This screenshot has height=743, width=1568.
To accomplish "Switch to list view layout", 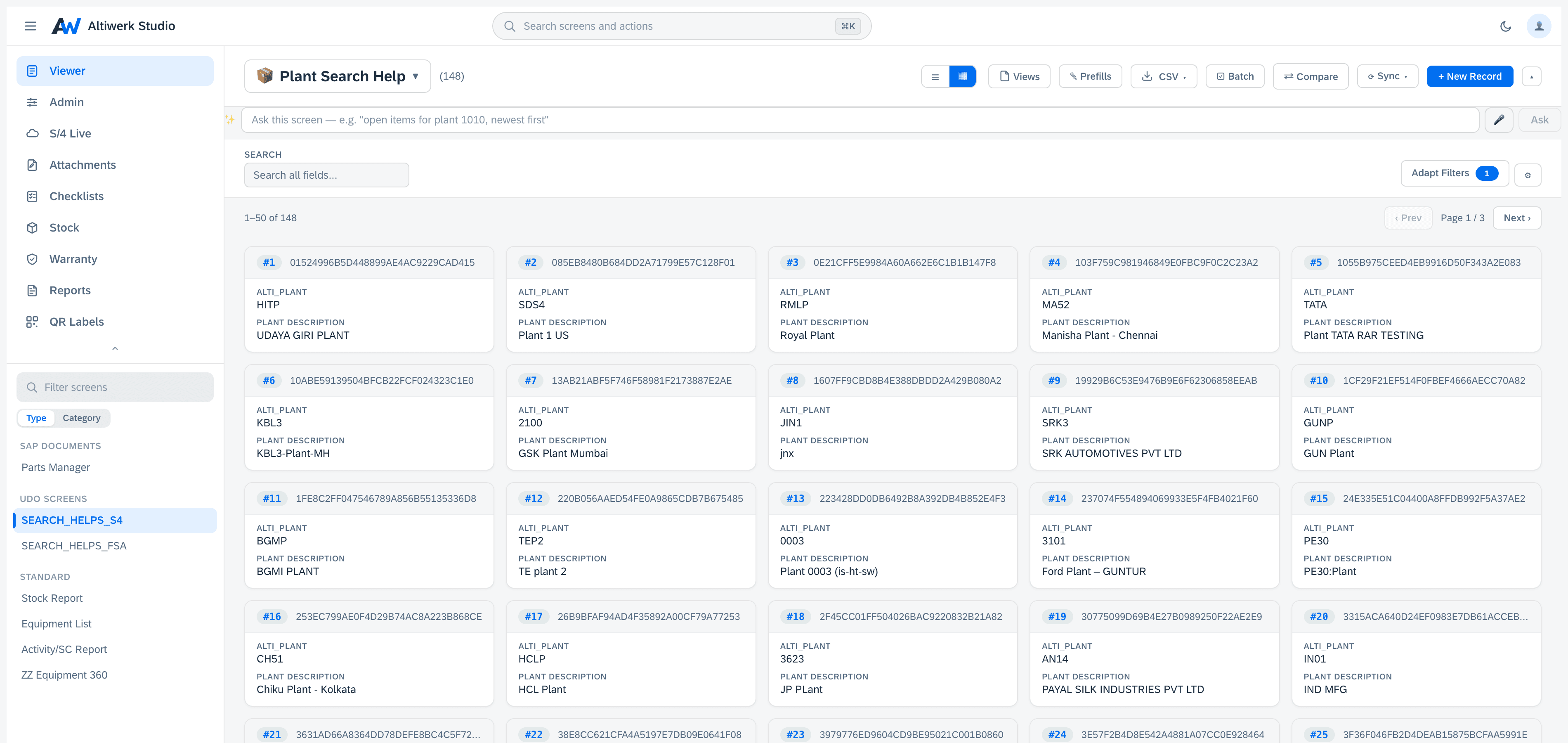I will (x=935, y=77).
